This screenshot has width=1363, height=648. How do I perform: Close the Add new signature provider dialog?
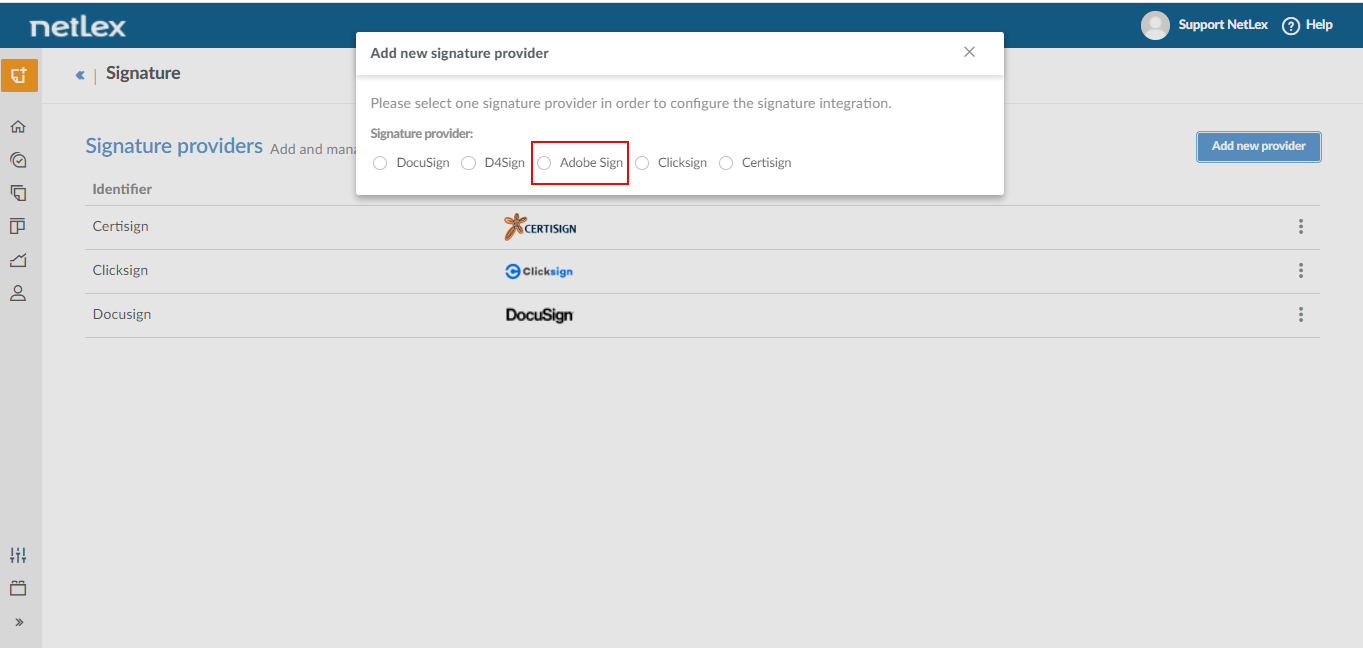[969, 52]
